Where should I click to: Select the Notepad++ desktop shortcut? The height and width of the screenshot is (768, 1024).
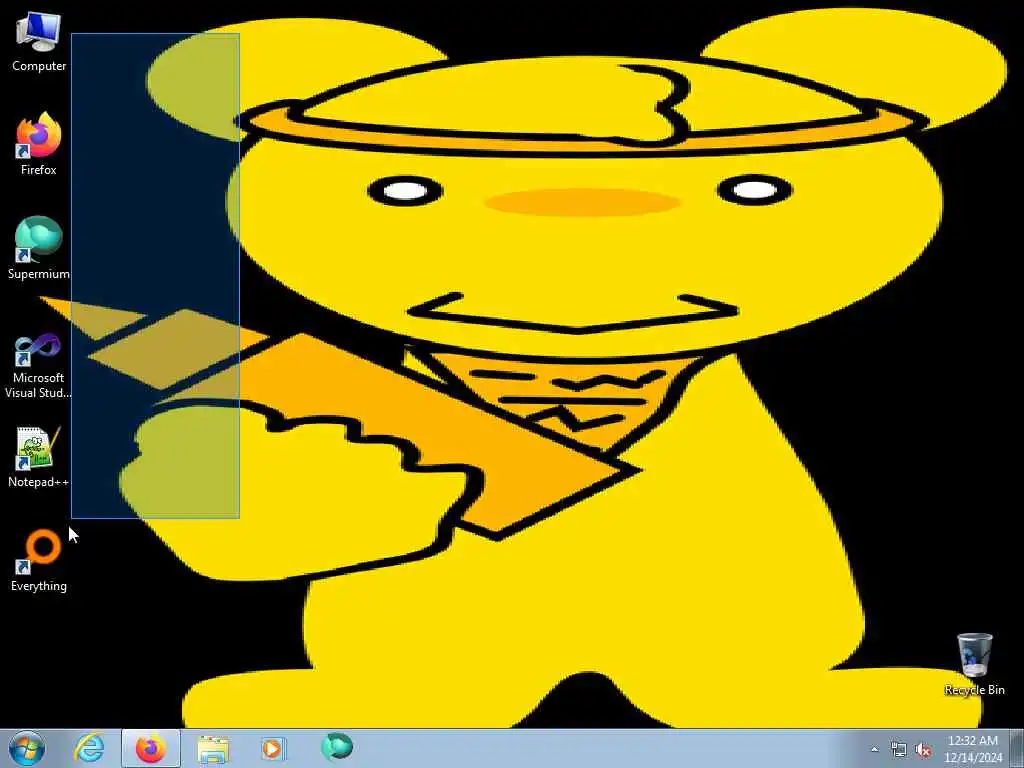[39, 457]
